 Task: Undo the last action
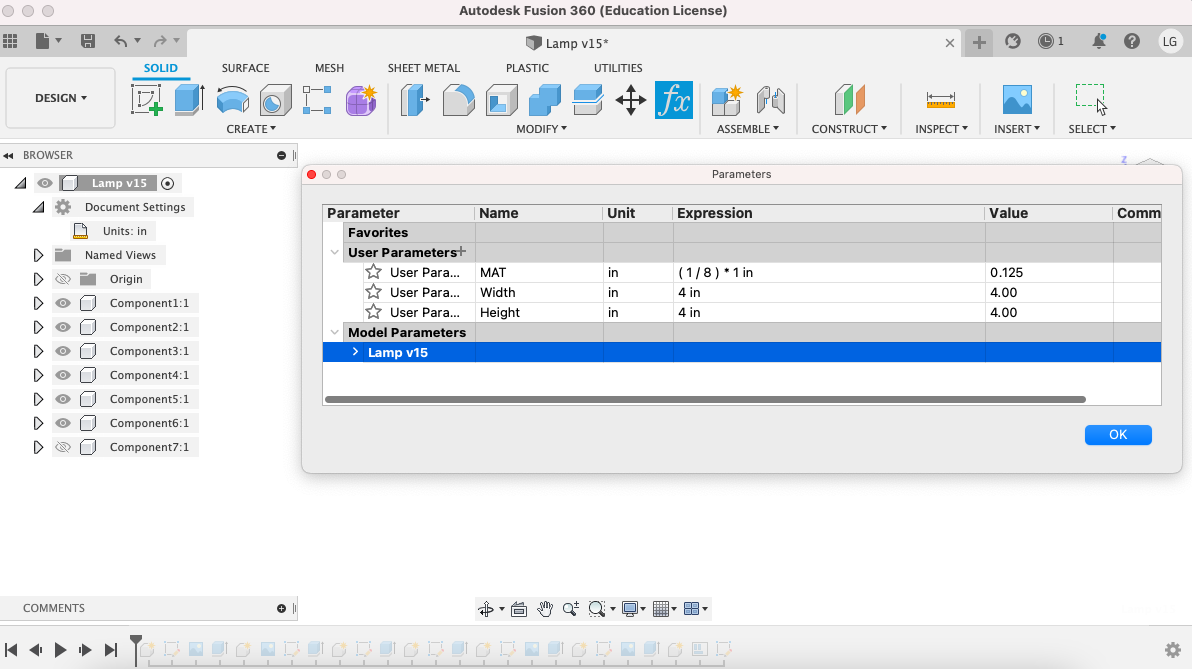pyautogui.click(x=120, y=41)
